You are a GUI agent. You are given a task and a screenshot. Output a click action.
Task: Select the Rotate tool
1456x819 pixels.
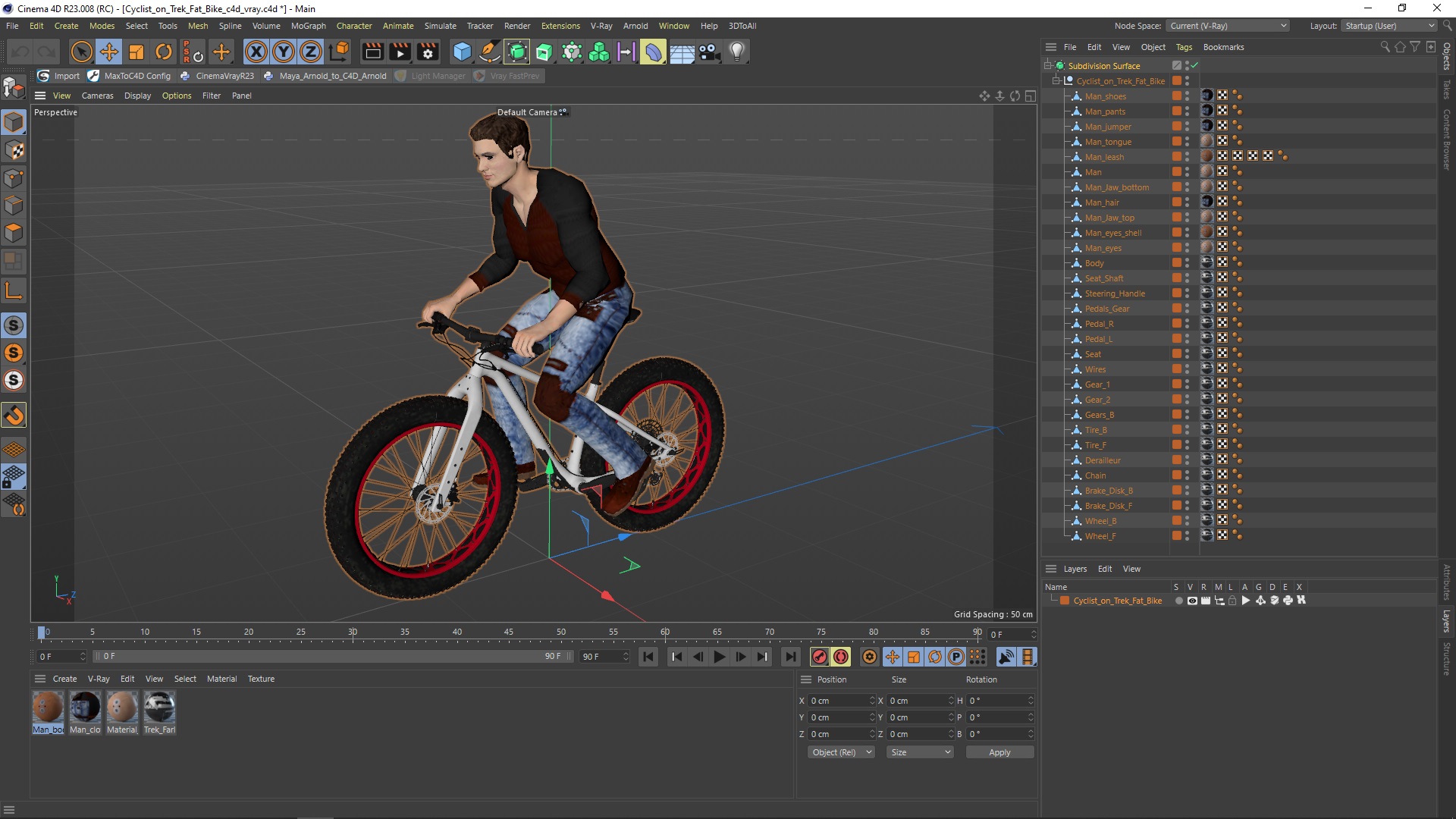click(x=164, y=52)
